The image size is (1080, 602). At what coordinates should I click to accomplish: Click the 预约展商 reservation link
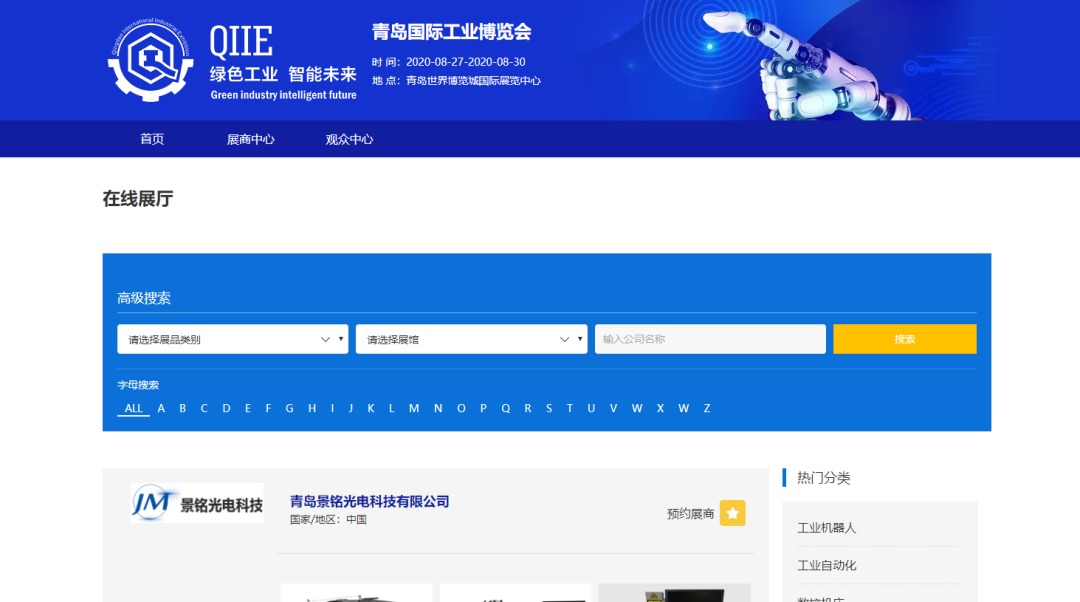pyautogui.click(x=690, y=514)
